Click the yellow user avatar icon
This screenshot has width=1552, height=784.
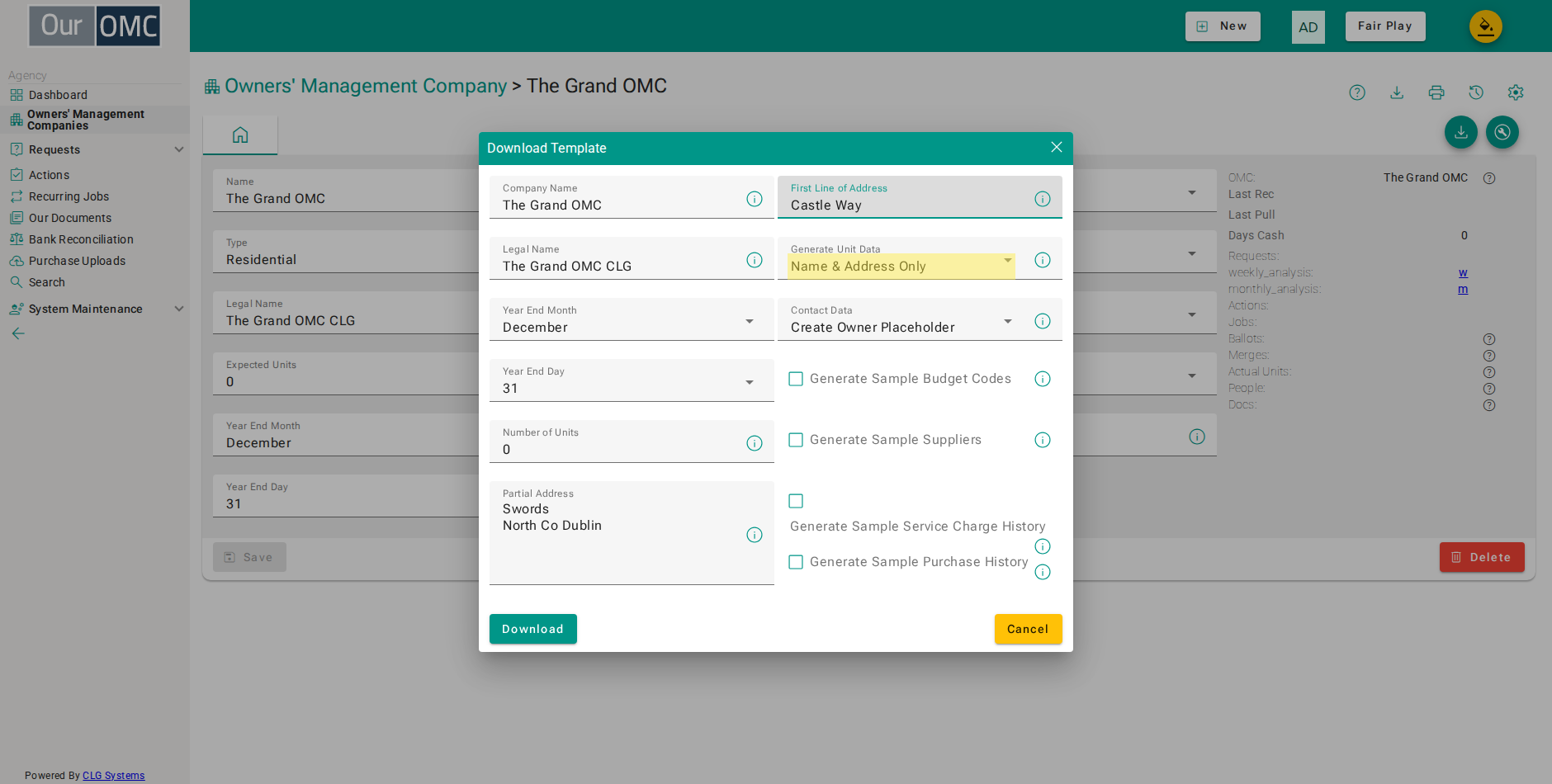(1486, 26)
